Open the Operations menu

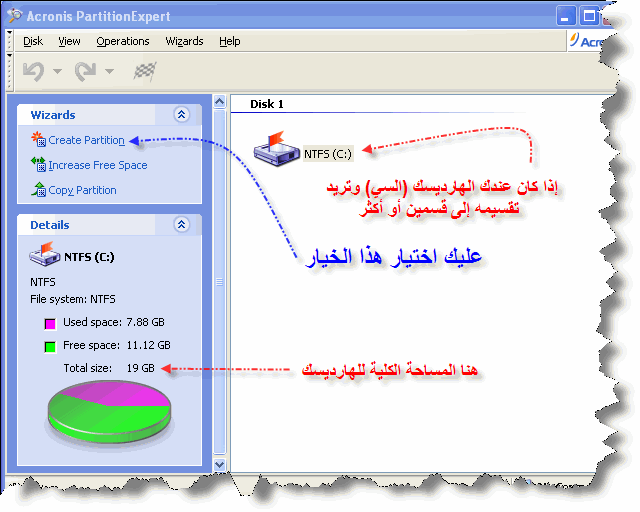(x=123, y=41)
